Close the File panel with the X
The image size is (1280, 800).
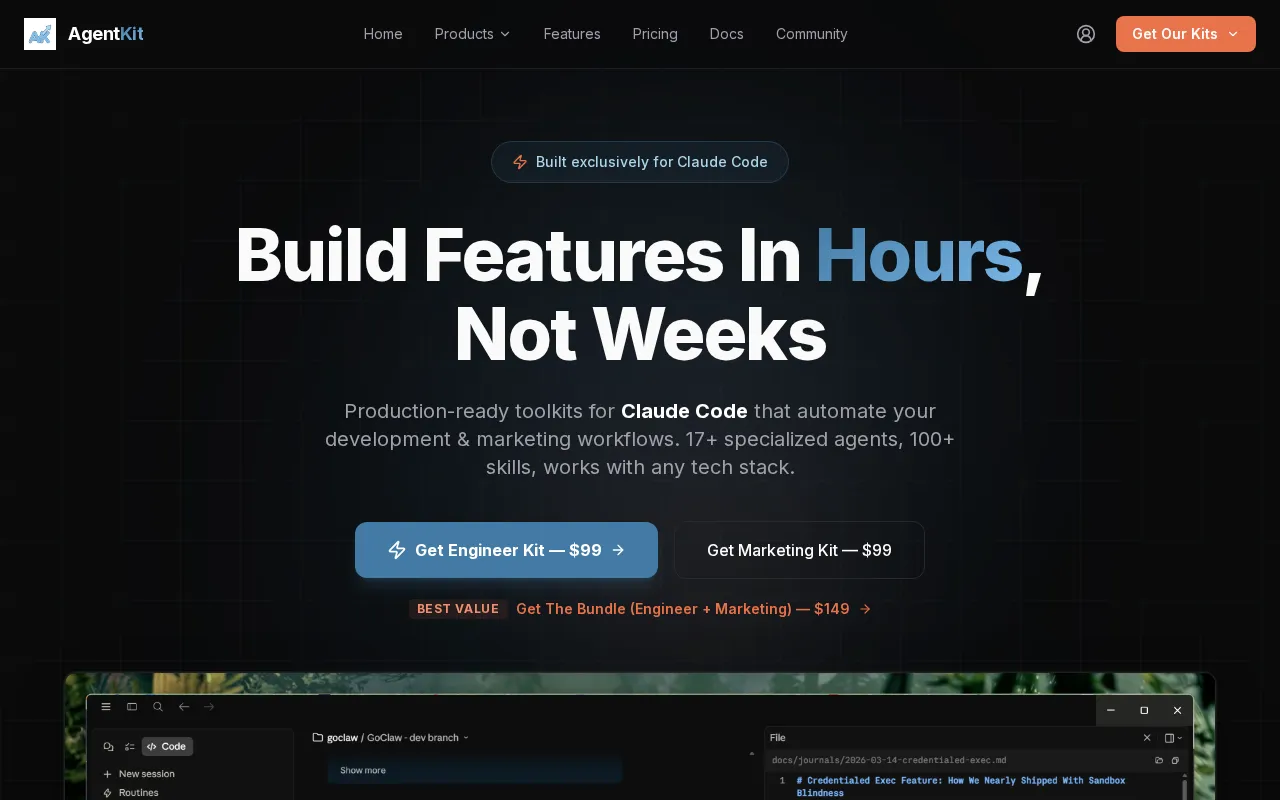1147,737
